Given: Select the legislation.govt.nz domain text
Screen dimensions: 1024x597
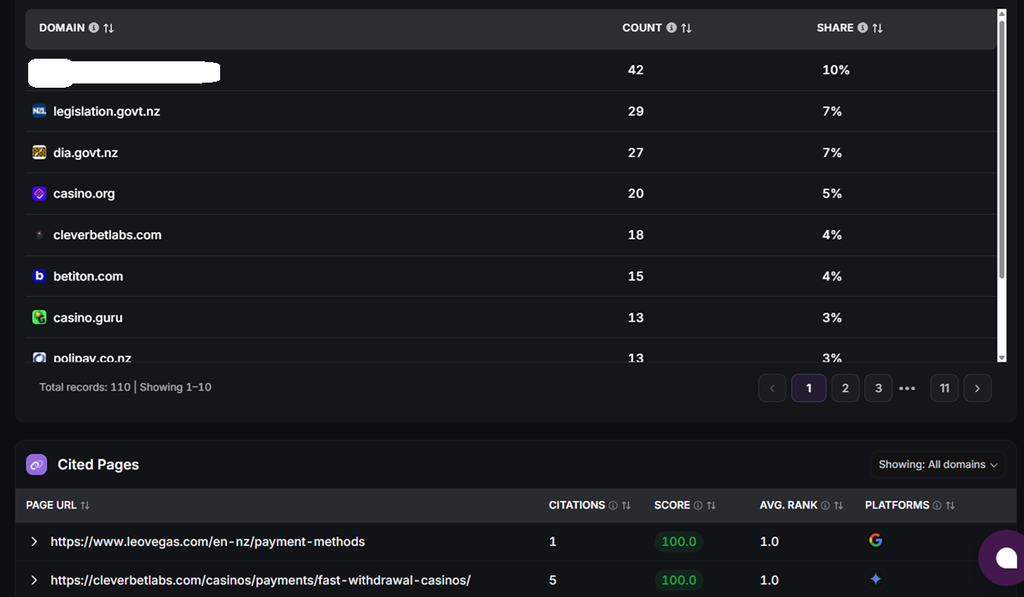Looking at the screenshot, I should pyautogui.click(x=106, y=111).
